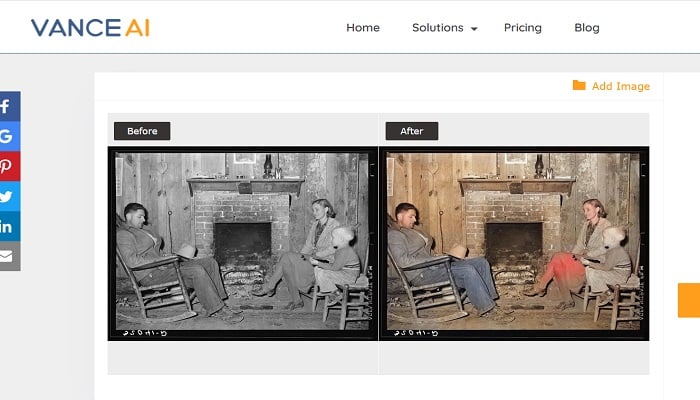Click the black-and-white Before photo
The image size is (700, 400).
coord(243,243)
